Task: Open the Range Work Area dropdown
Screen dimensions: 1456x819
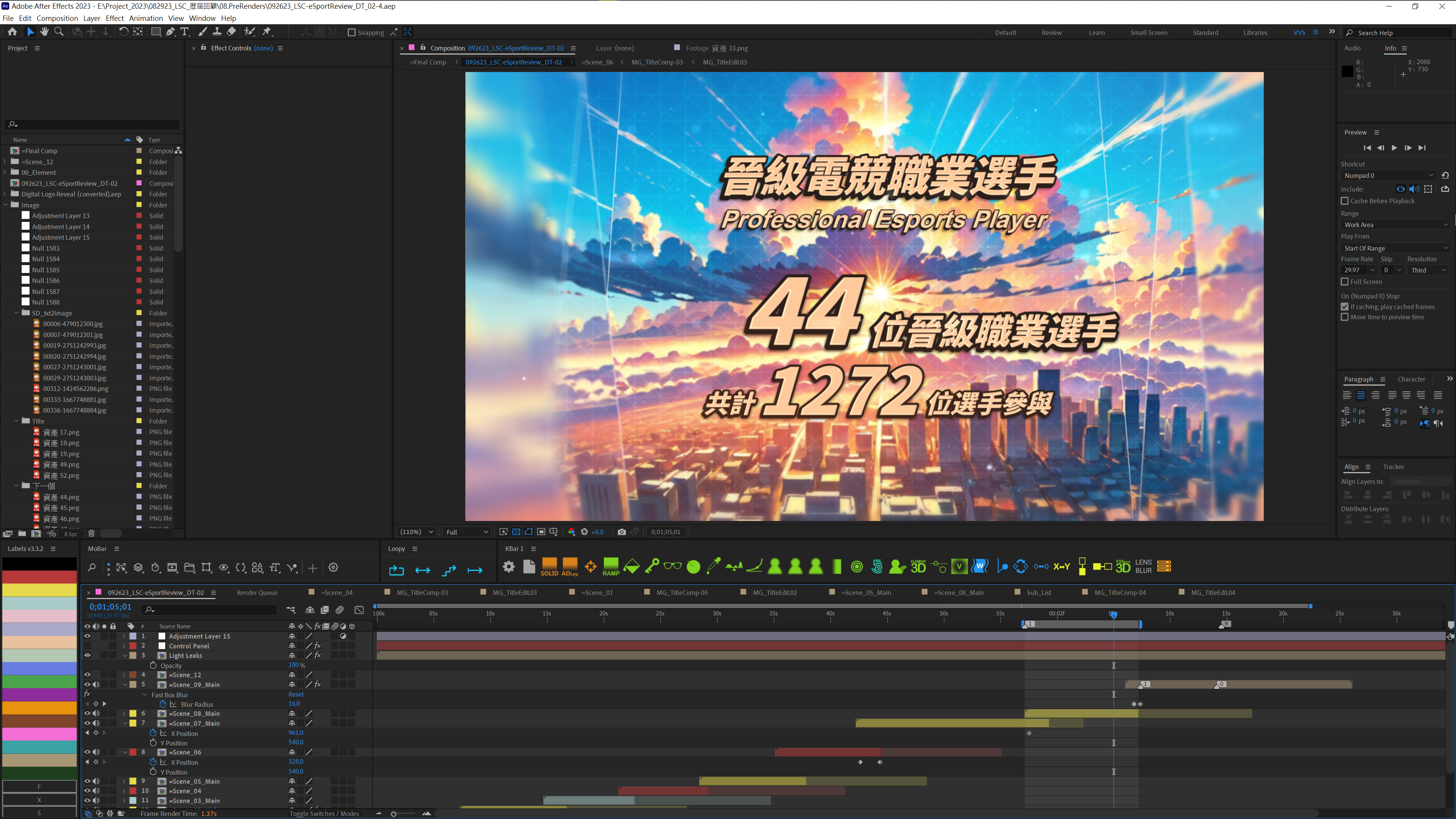Action: 1395,225
